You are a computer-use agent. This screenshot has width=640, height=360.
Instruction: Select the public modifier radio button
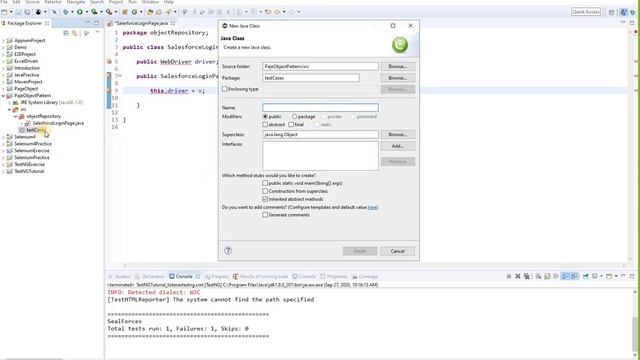[x=265, y=117]
